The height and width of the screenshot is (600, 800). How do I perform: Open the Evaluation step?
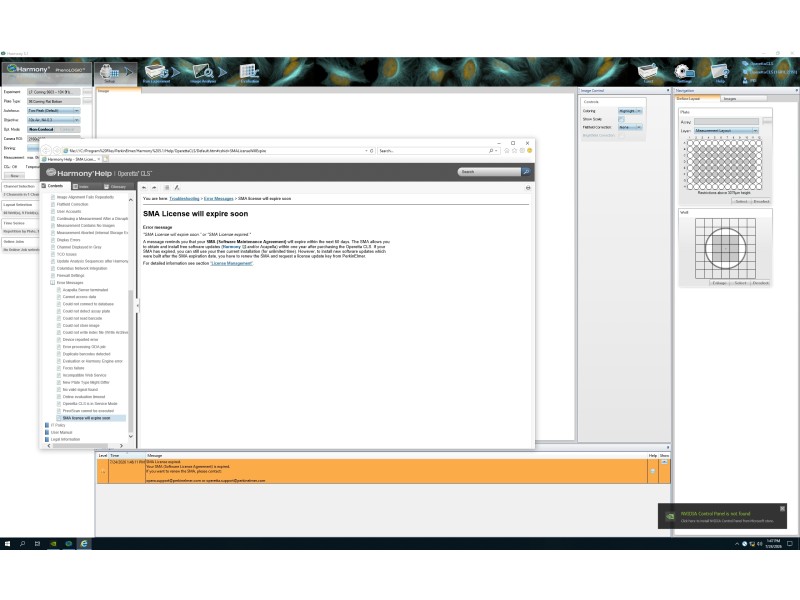point(249,73)
